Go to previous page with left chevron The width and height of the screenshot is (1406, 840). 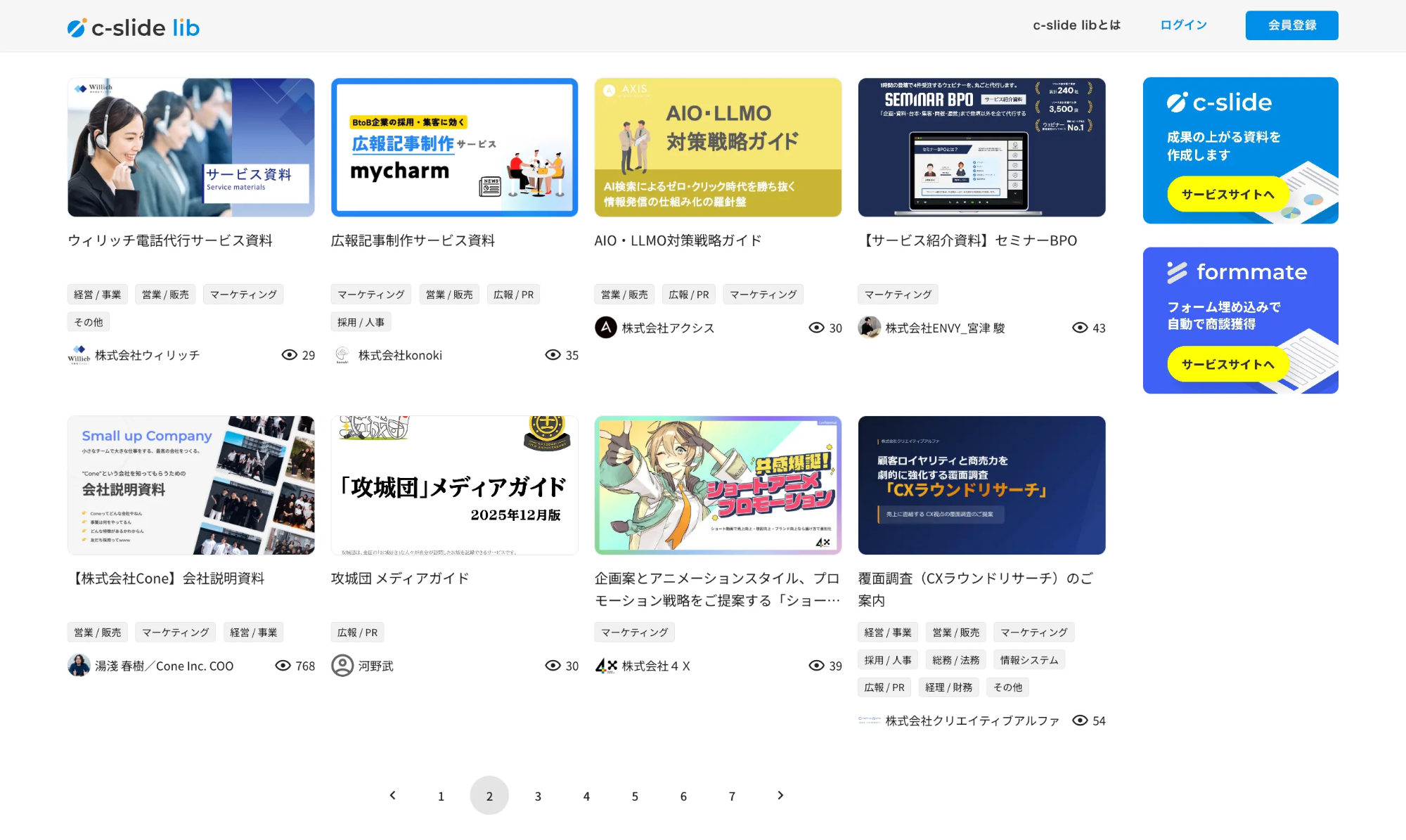[393, 795]
